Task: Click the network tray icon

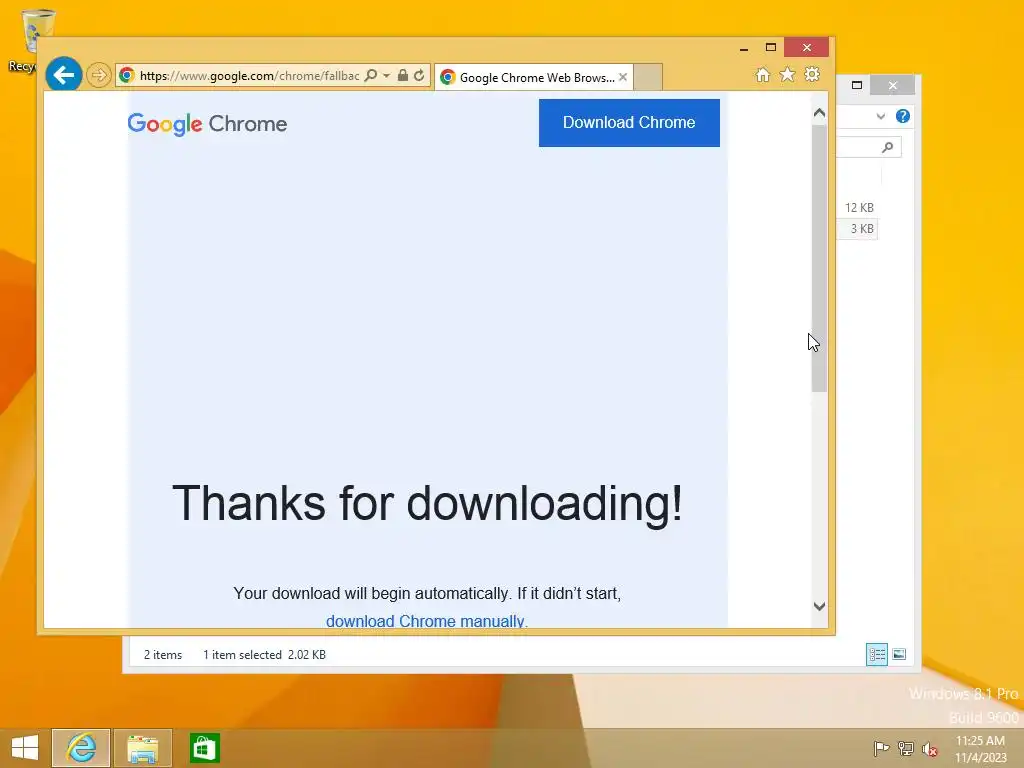Action: click(905, 749)
